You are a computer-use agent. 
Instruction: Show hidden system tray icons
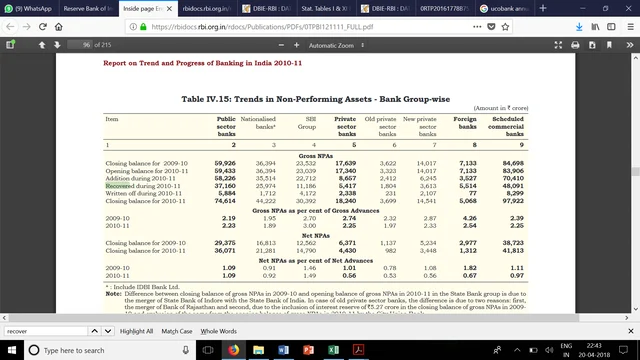[x=517, y=350]
